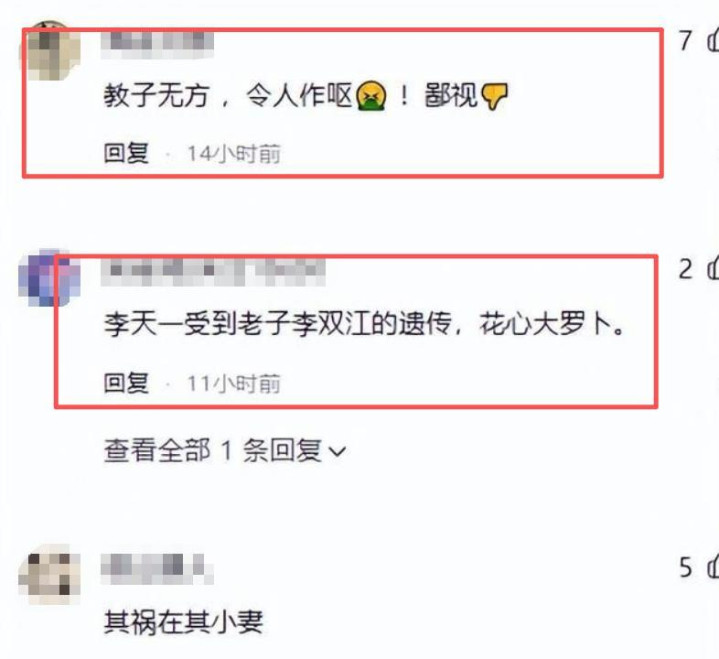The image size is (719, 659).
Task: Open third commenter's blurred username
Action: click(x=157, y=569)
